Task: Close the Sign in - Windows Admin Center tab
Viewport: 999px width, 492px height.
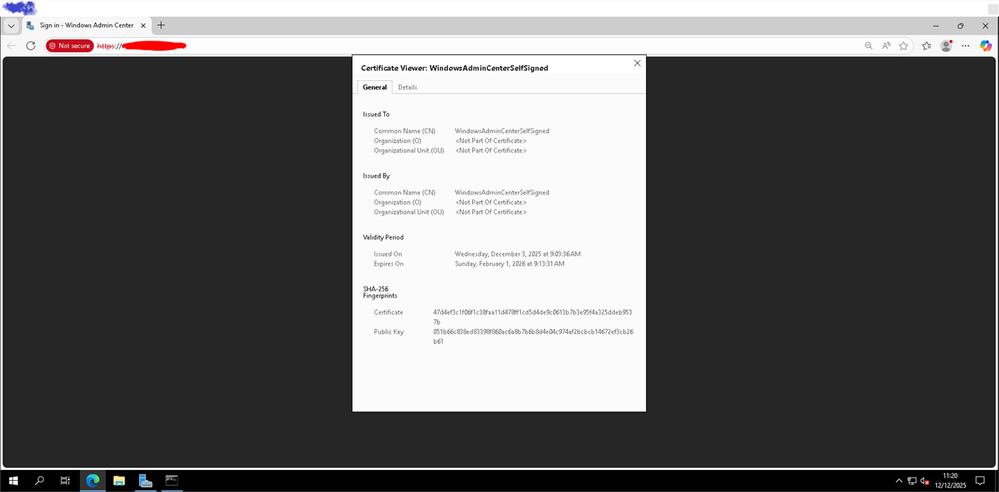Action: 143,25
